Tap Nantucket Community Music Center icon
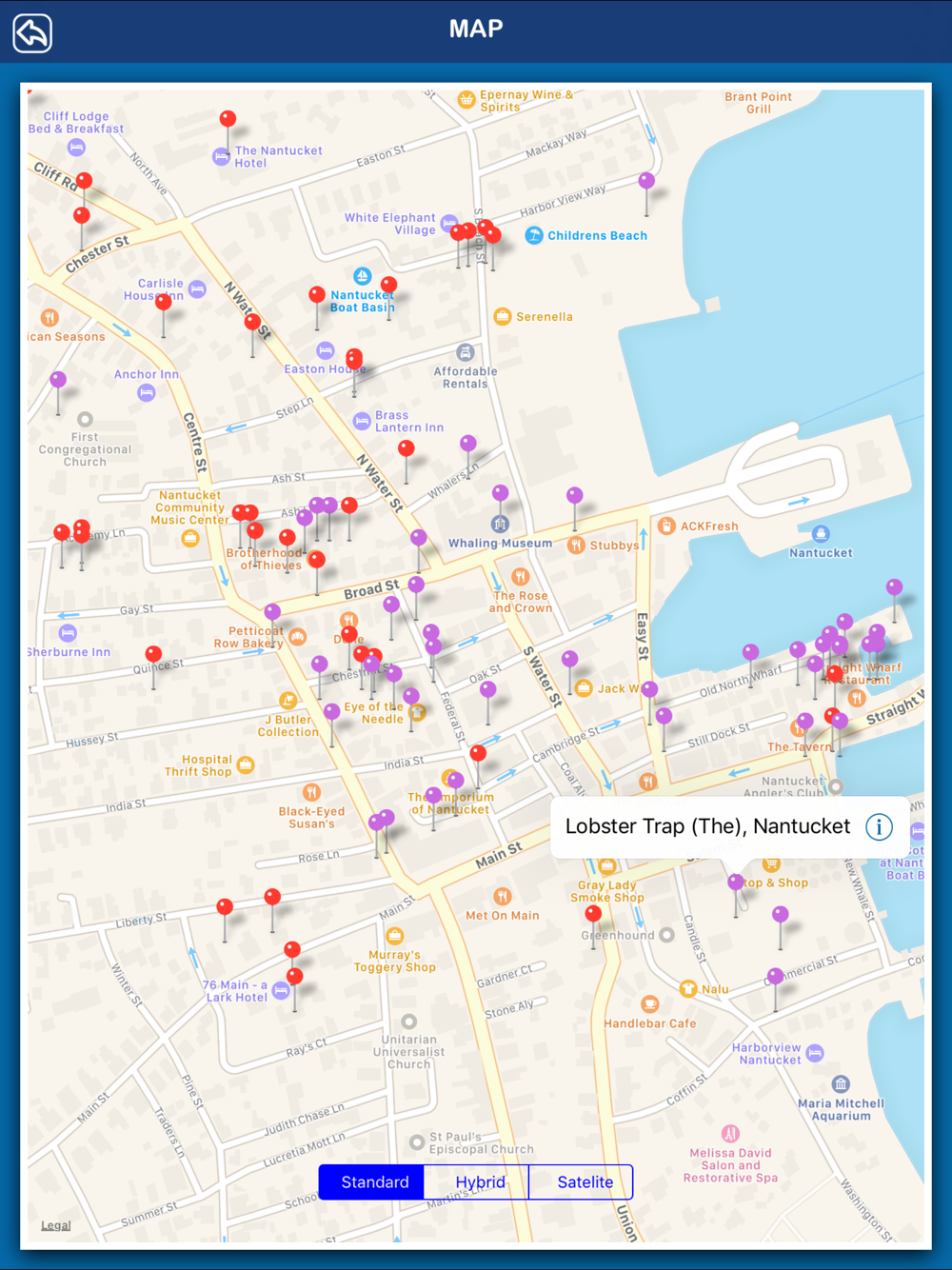The width and height of the screenshot is (952, 1270). (190, 538)
